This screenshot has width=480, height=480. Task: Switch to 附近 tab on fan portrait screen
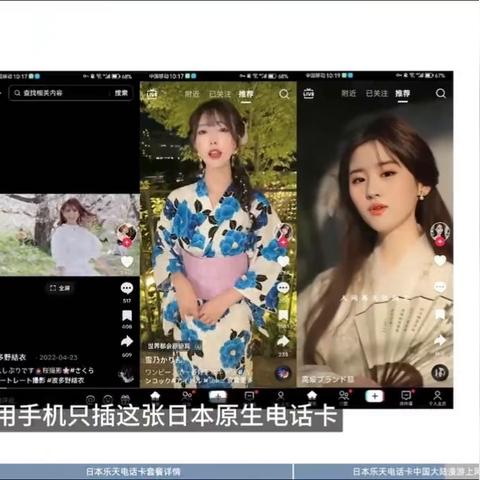click(x=349, y=93)
